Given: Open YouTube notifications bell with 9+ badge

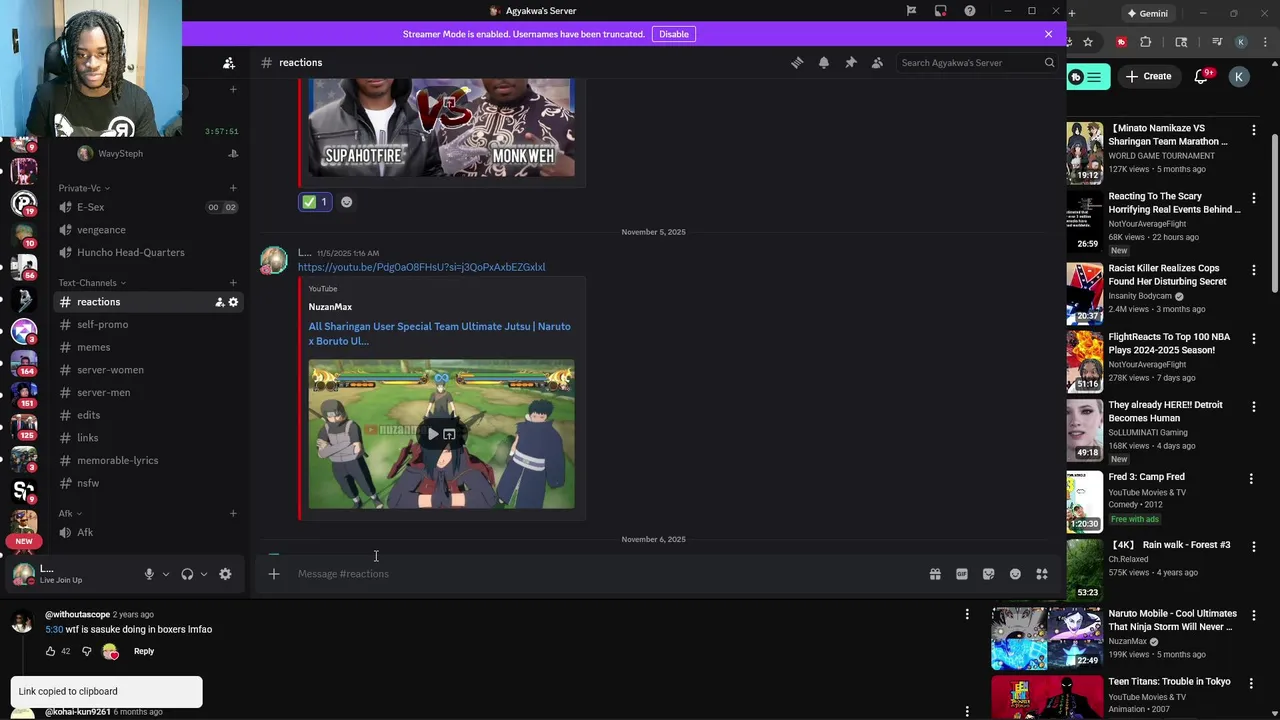Looking at the screenshot, I should click(x=1203, y=76).
